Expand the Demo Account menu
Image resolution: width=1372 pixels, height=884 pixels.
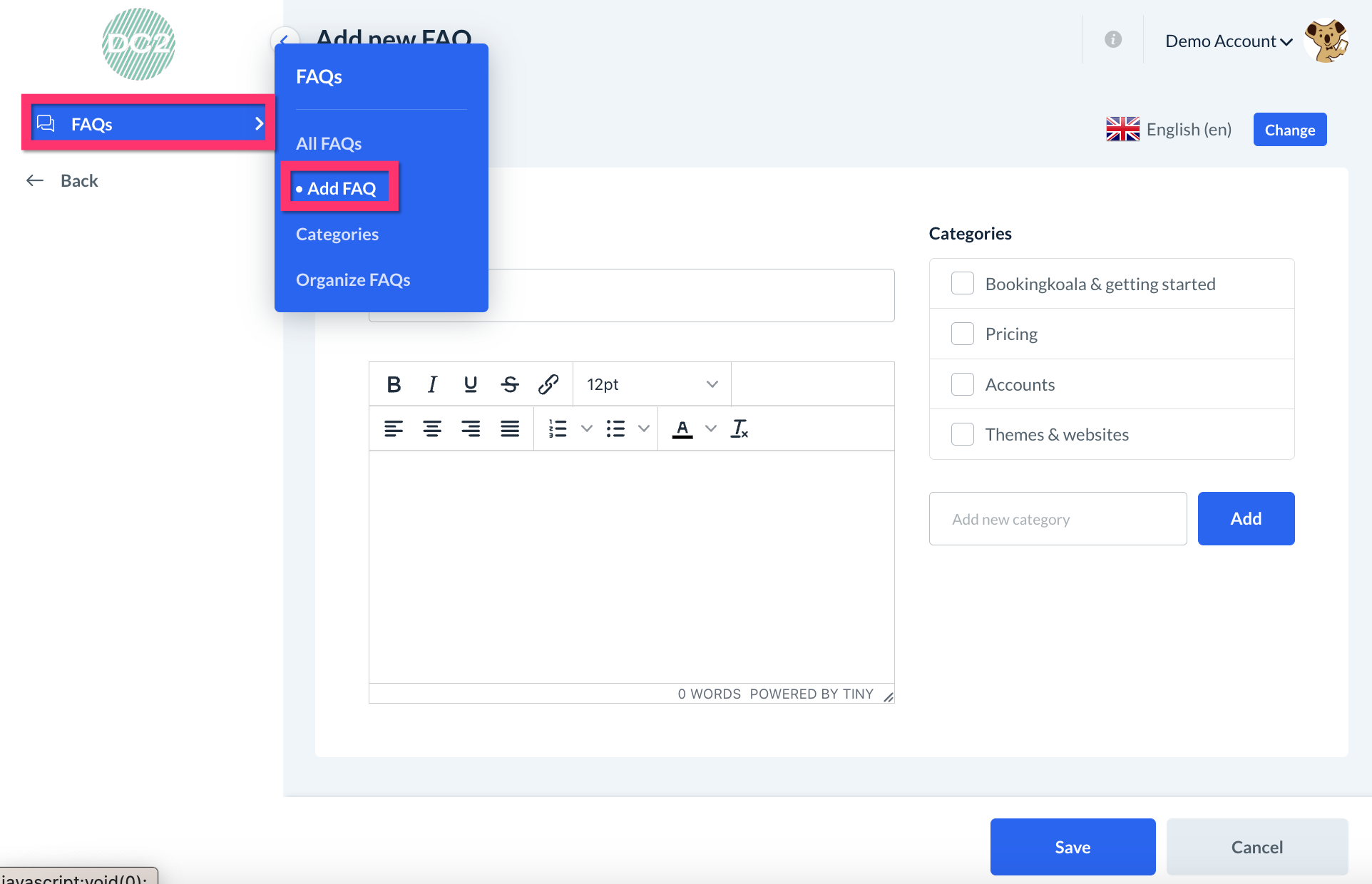point(1229,41)
